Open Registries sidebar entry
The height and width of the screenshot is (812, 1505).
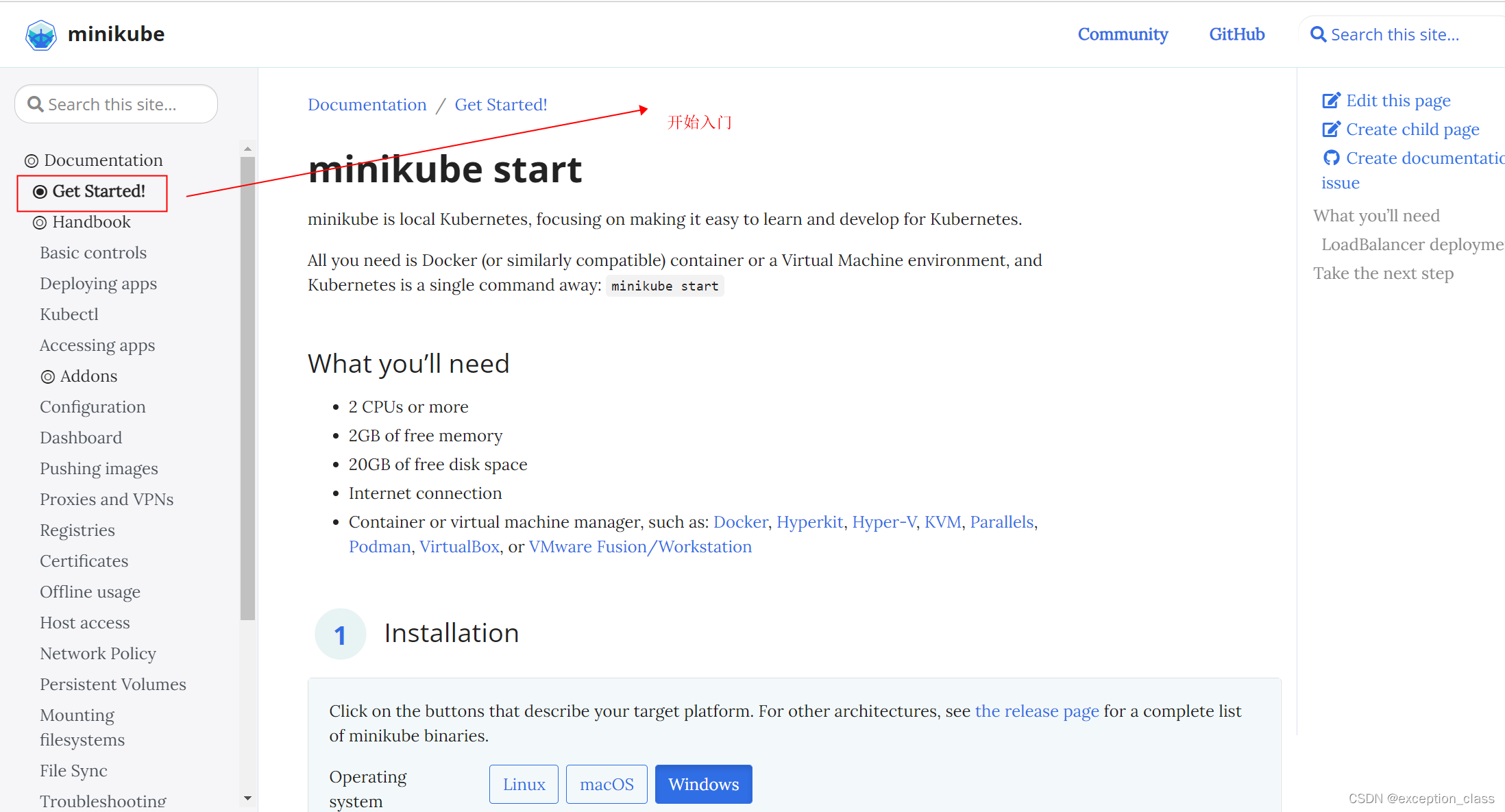[x=77, y=530]
